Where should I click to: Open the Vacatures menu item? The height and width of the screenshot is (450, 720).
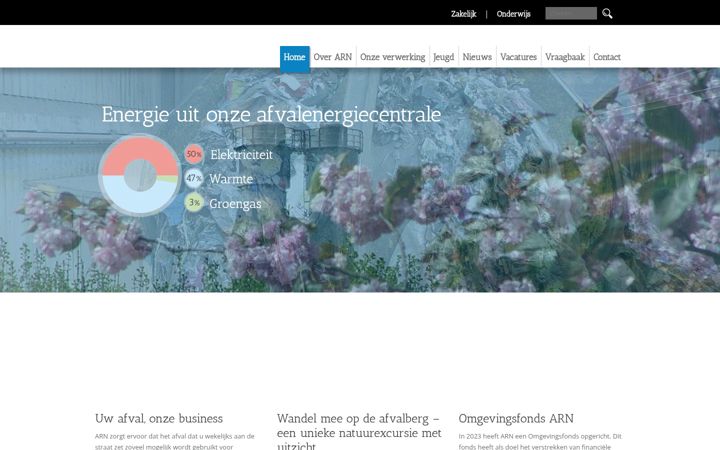[x=518, y=57]
